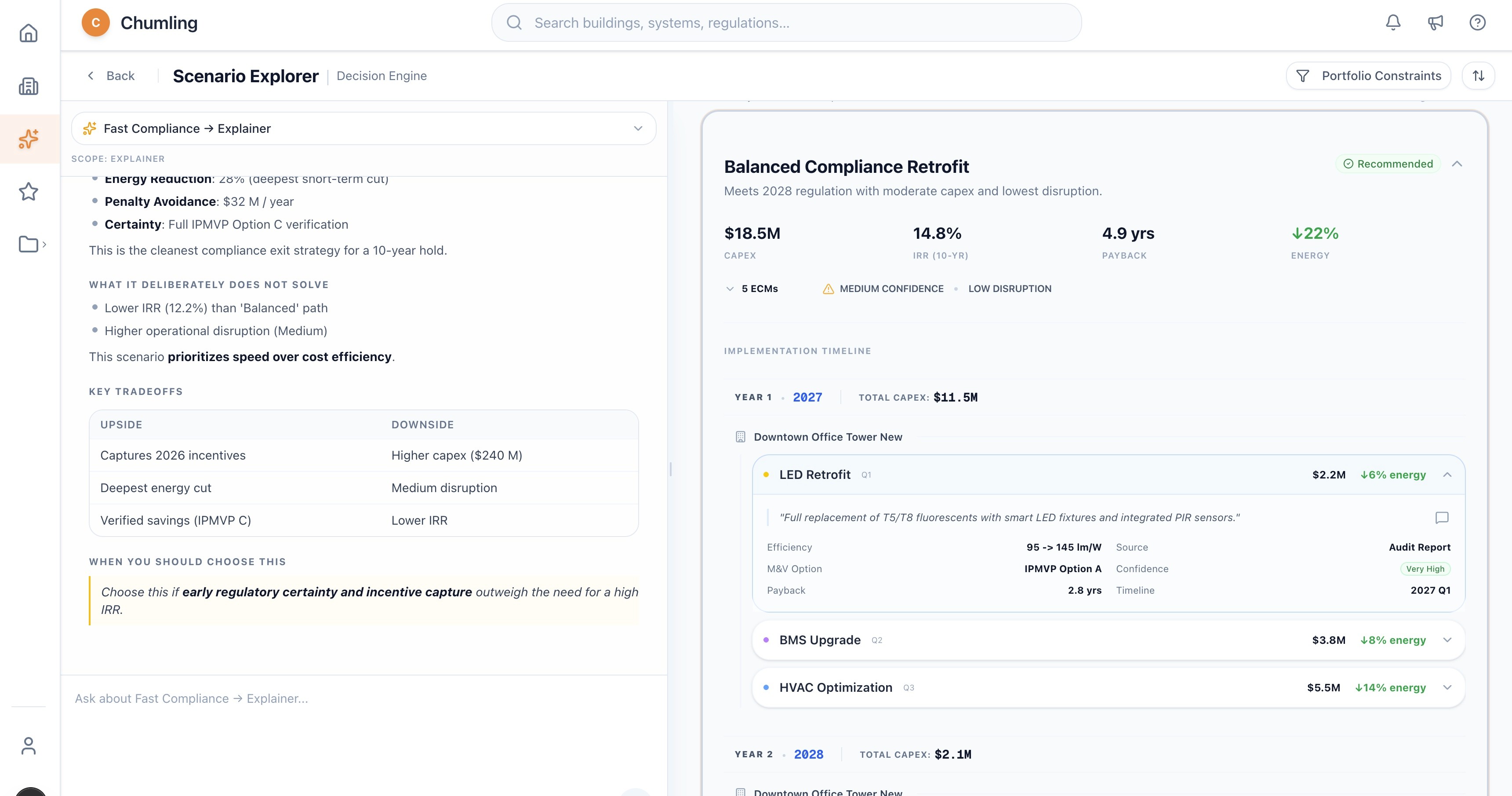Expand the HVAC Optimization row
This screenshot has height=796, width=1512.
tap(1447, 687)
